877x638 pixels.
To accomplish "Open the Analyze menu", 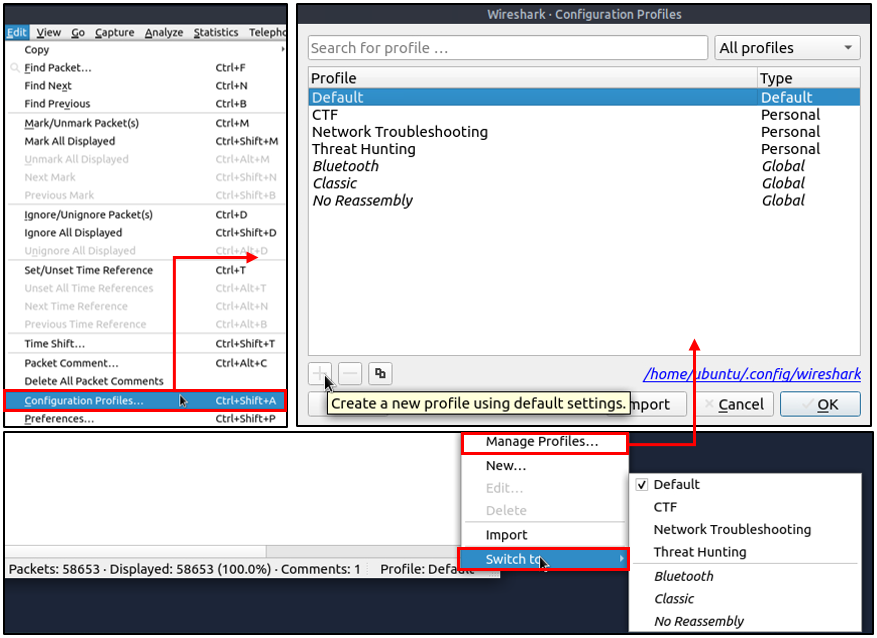I will coord(164,32).
